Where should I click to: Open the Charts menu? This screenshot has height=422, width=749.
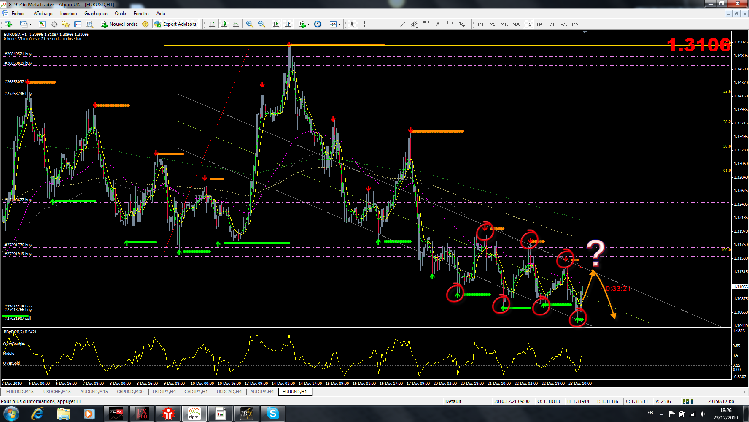point(90,12)
